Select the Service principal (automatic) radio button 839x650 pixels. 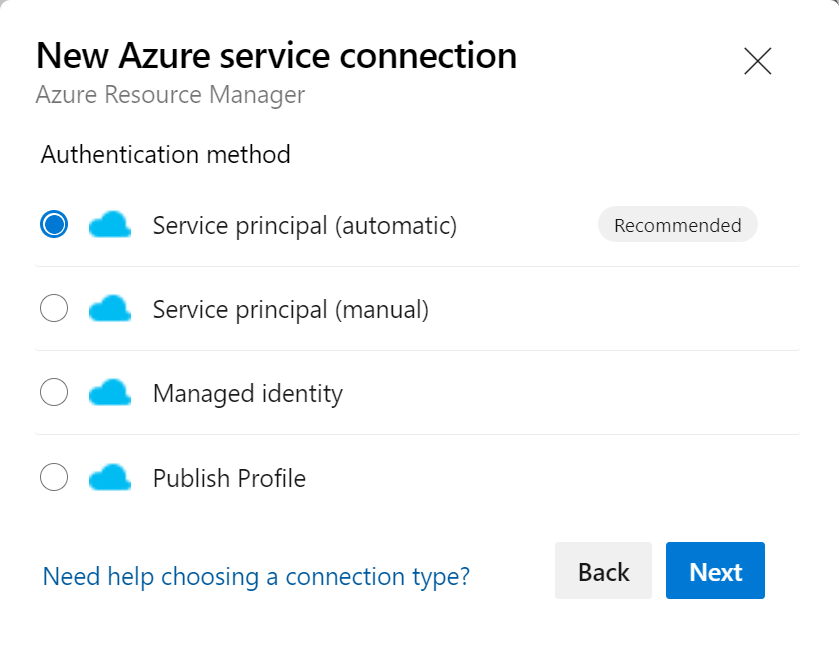click(x=54, y=225)
